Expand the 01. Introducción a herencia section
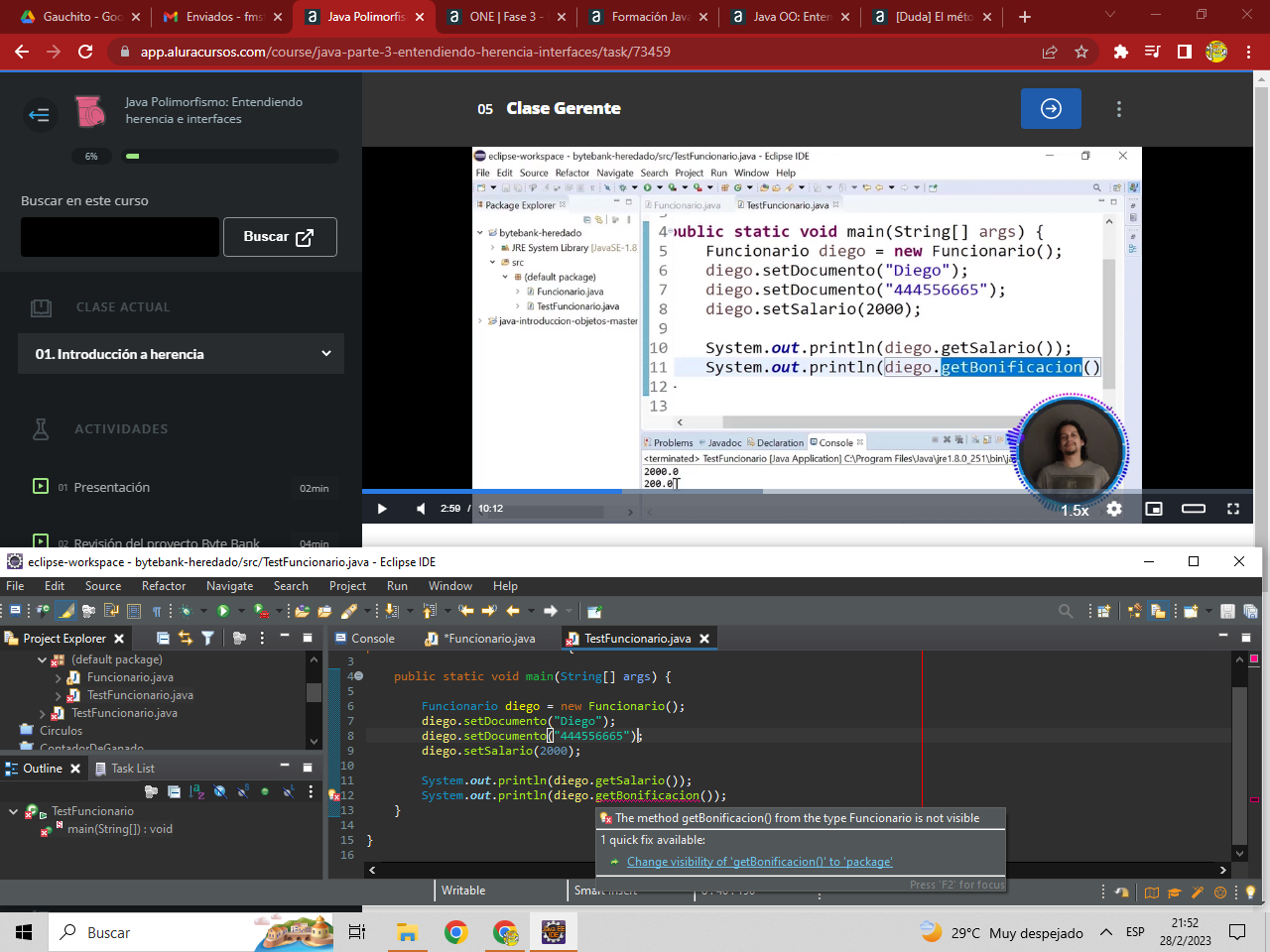 point(181,354)
